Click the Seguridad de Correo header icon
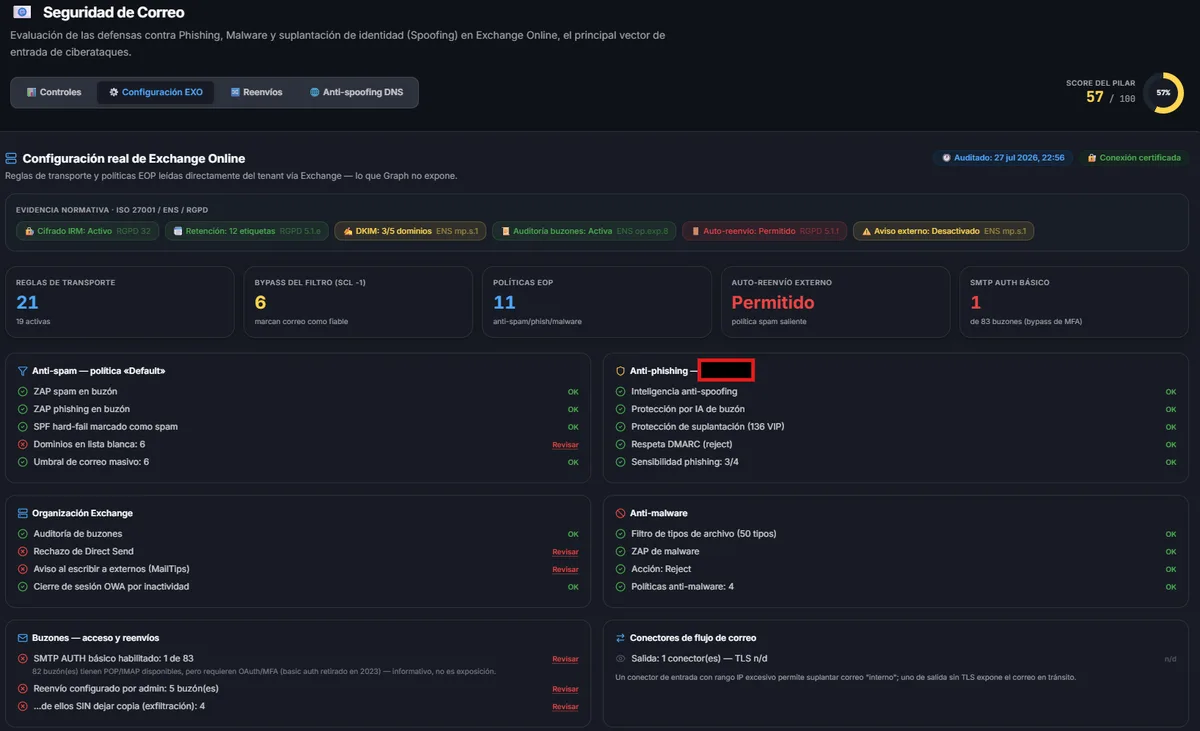This screenshot has height=731, width=1200. 21,13
